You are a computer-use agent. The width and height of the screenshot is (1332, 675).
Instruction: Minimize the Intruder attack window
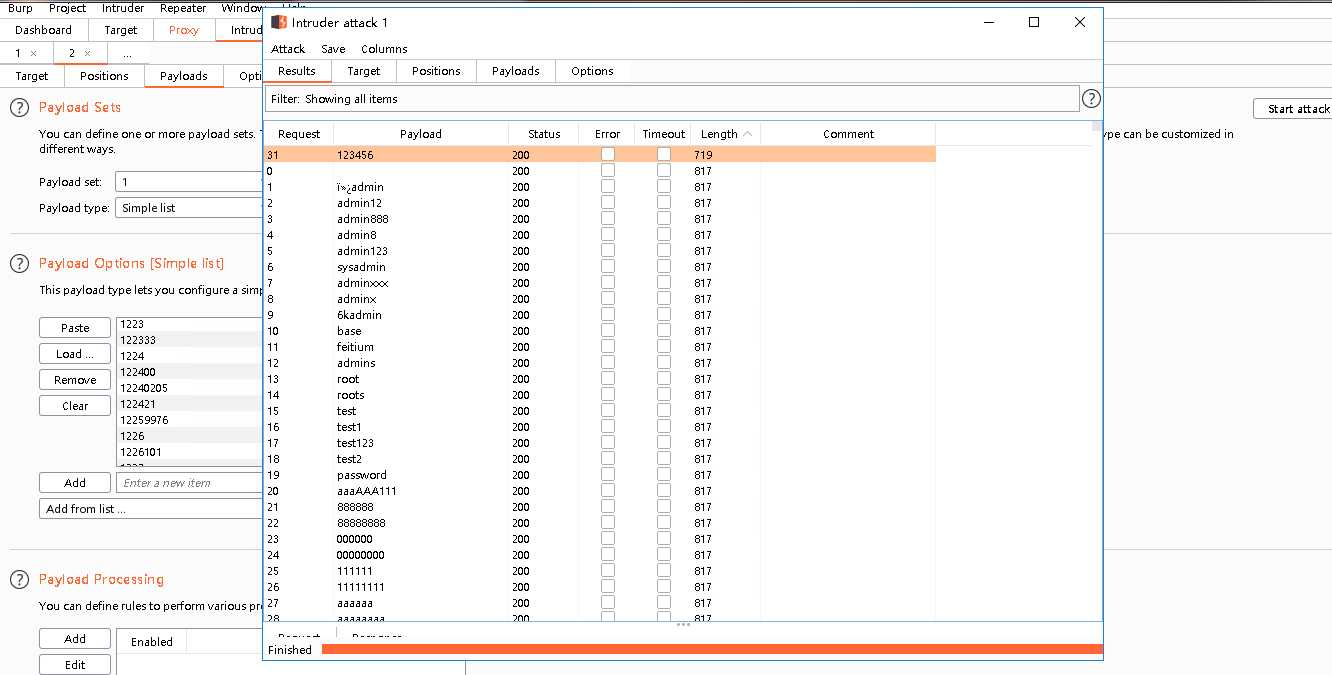click(x=988, y=22)
